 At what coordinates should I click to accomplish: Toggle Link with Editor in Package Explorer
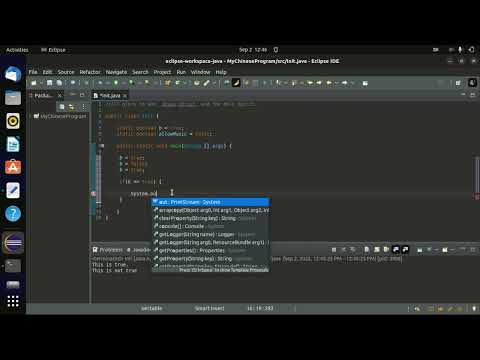71,107
